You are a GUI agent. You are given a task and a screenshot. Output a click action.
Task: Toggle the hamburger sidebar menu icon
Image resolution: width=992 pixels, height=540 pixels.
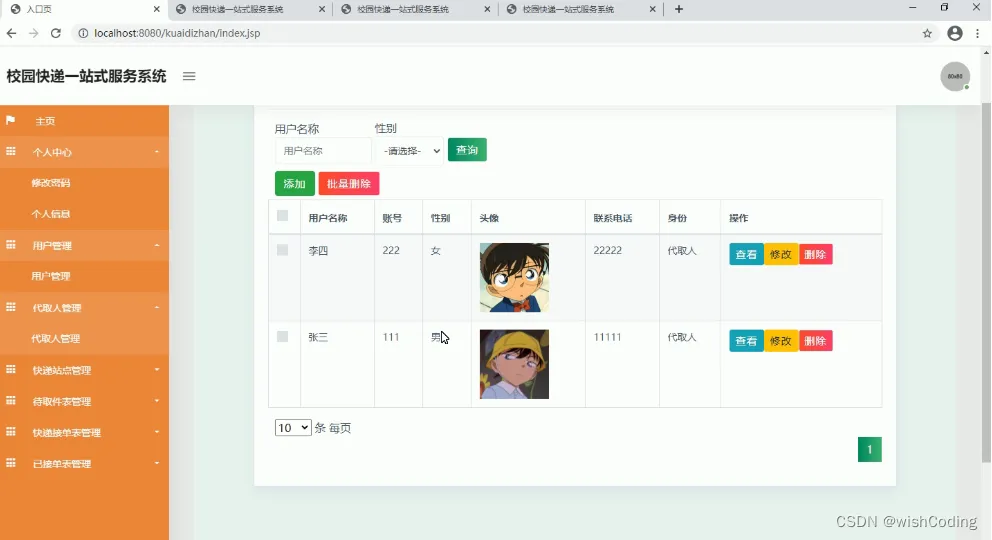(x=189, y=77)
